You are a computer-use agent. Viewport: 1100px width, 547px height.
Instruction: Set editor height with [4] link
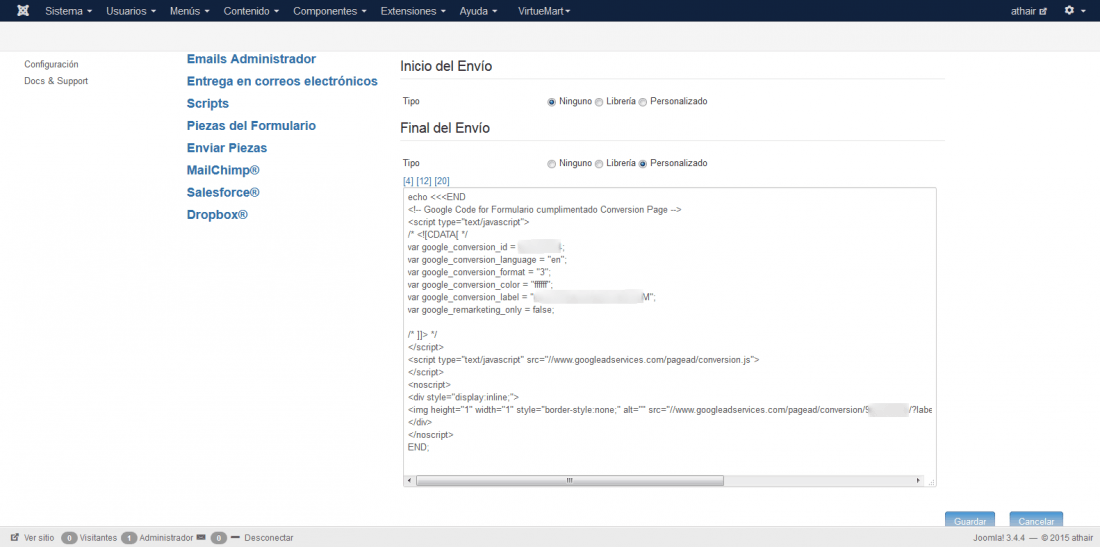(x=408, y=181)
